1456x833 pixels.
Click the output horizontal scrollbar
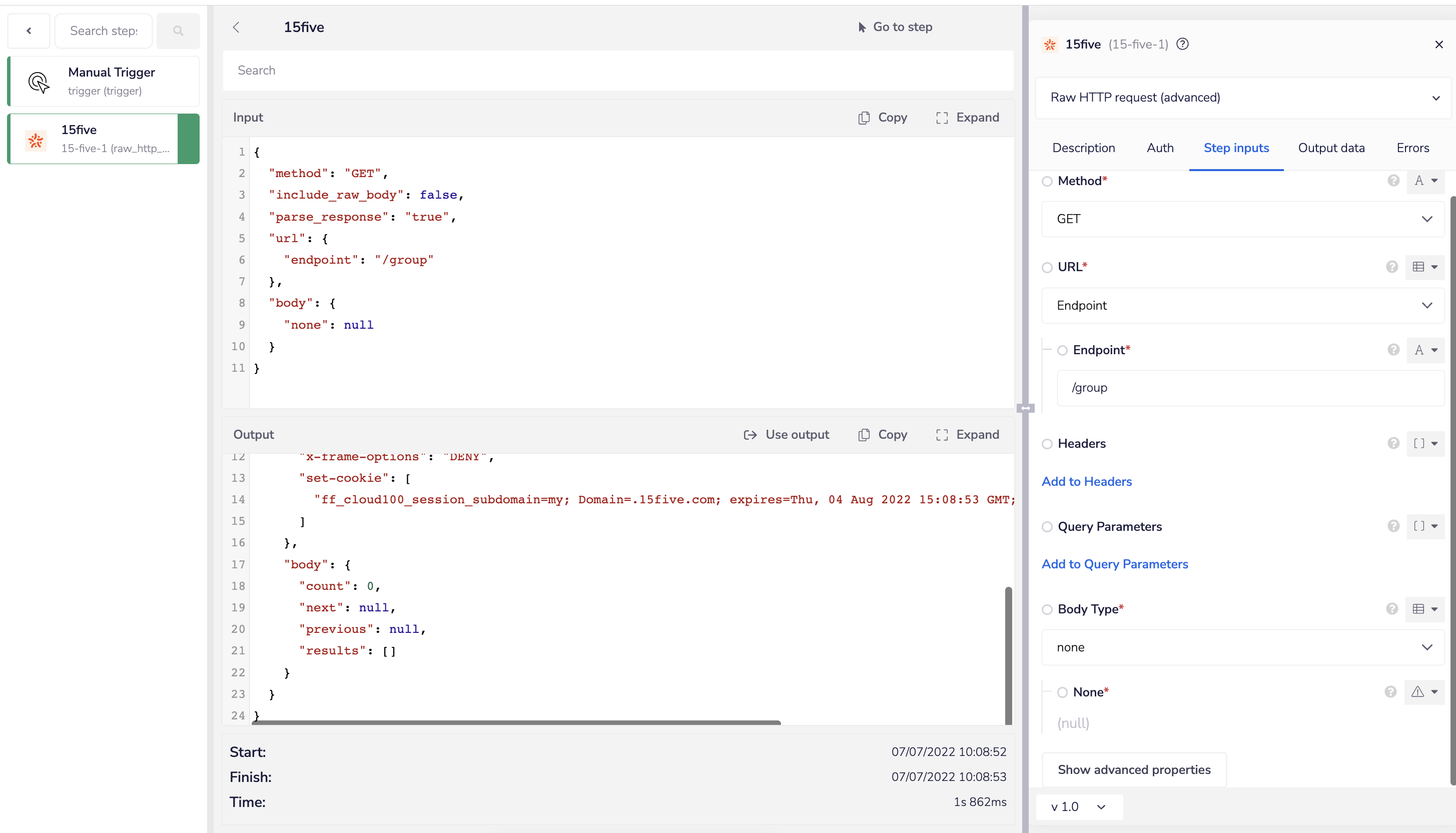point(516,722)
